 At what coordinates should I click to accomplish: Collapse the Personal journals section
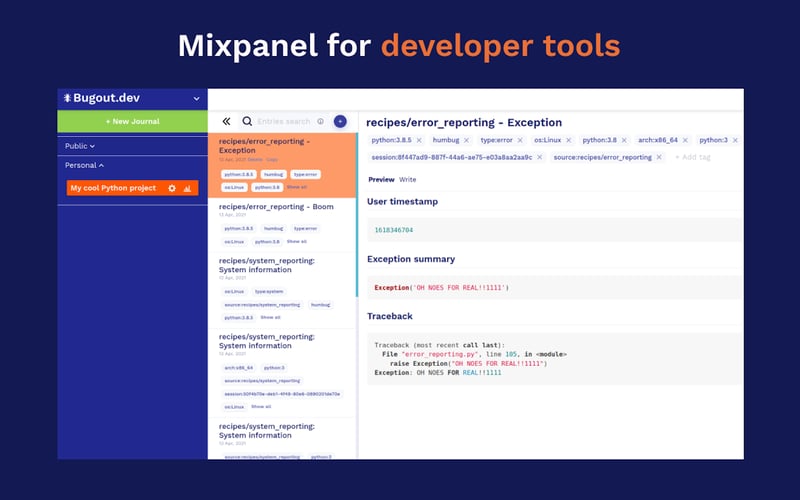[84, 165]
